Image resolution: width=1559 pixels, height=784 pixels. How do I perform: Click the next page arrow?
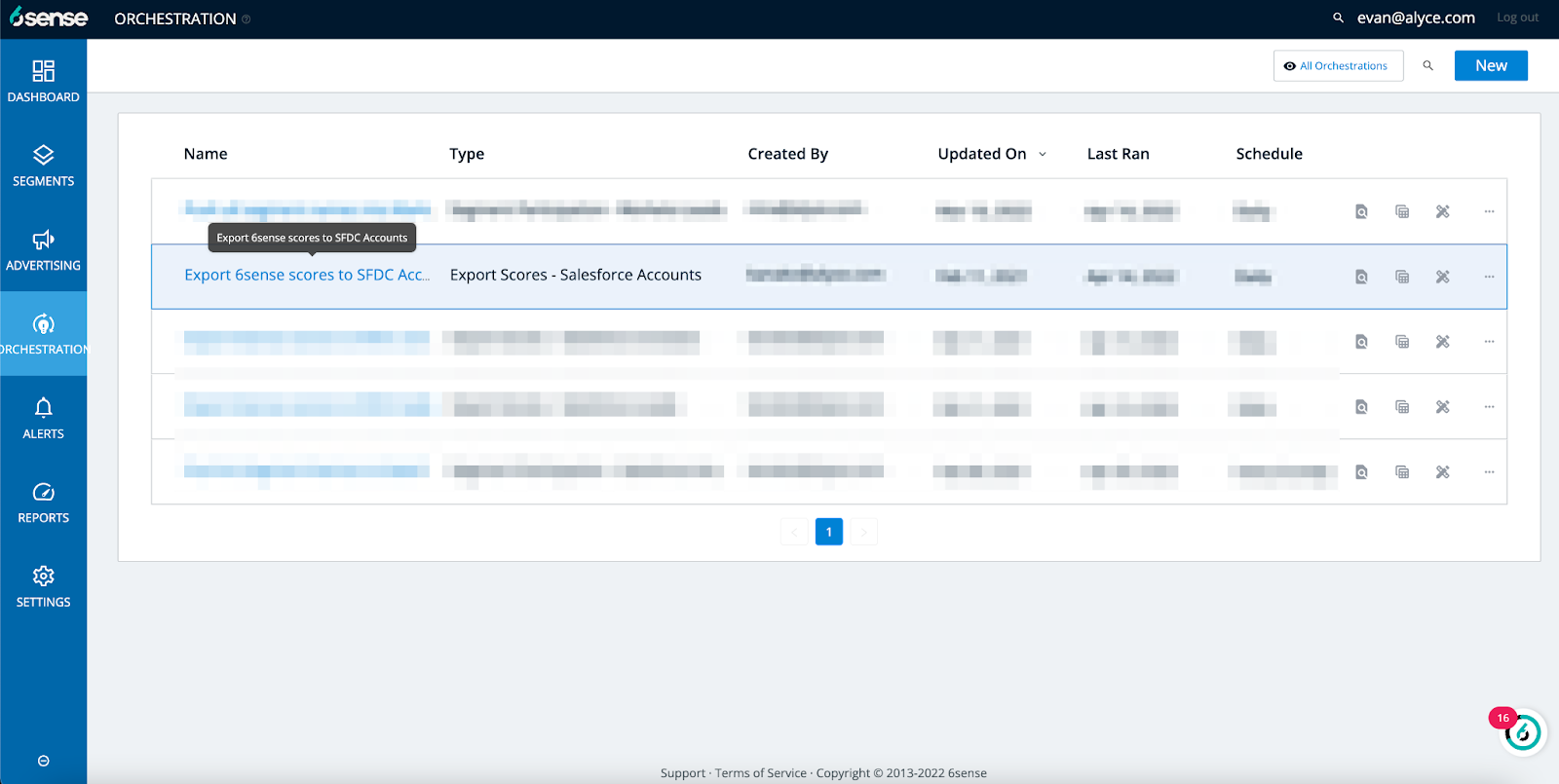point(864,532)
